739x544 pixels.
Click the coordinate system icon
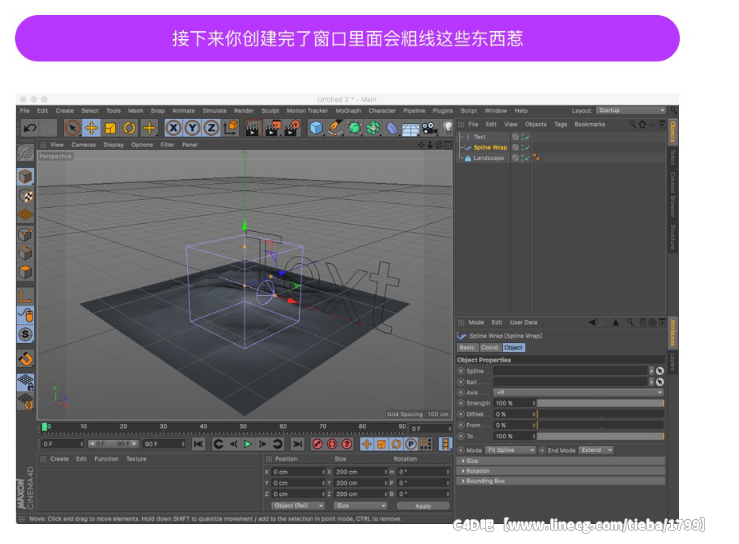click(x=231, y=128)
